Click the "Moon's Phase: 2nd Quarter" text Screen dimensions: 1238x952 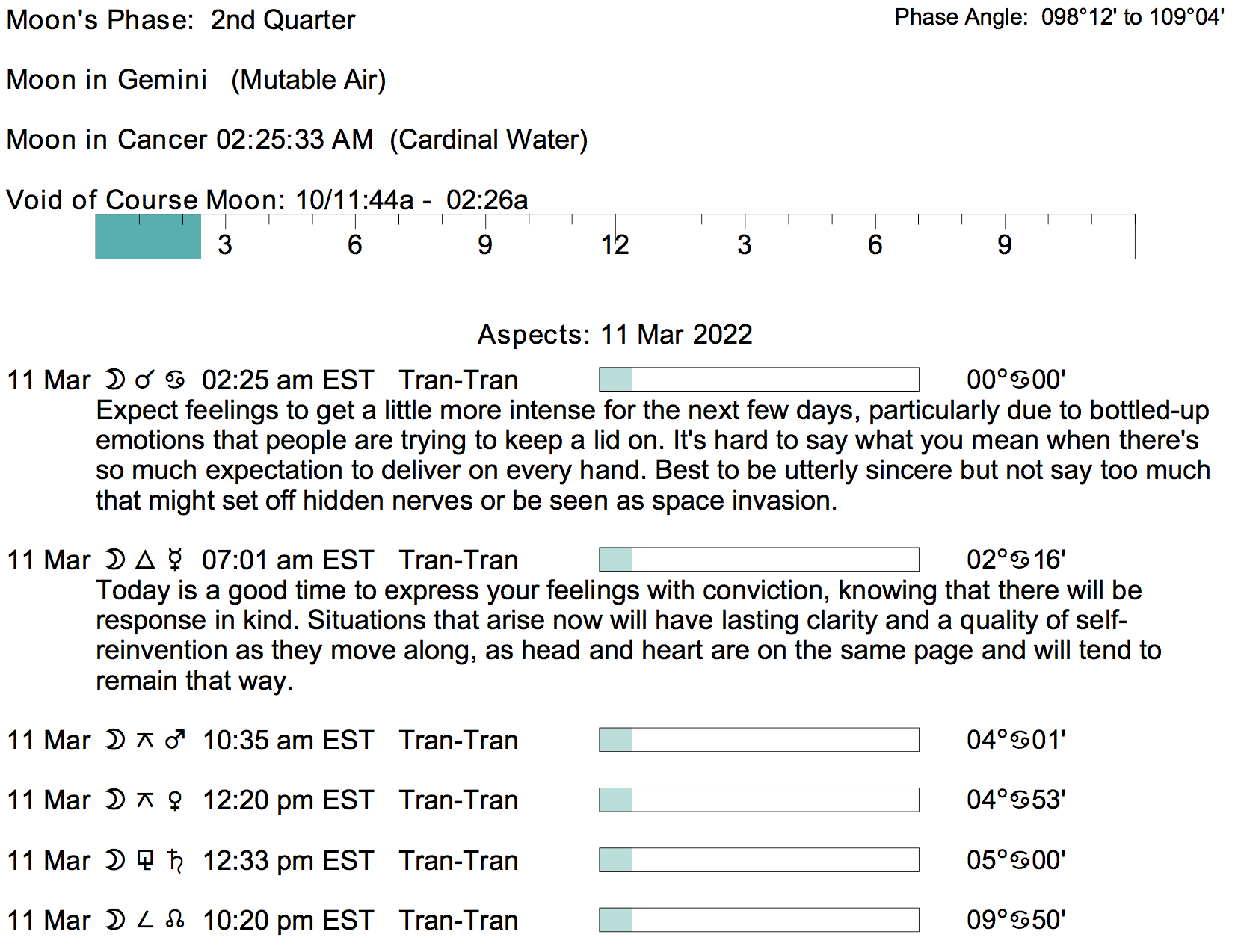click(181, 20)
